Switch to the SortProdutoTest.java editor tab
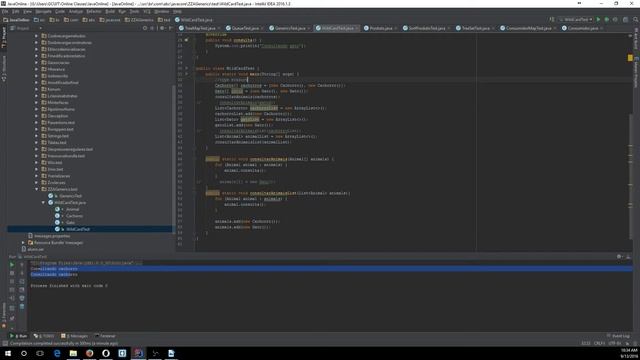Screen dimensions: 640x360 pyautogui.click(x=427, y=28)
